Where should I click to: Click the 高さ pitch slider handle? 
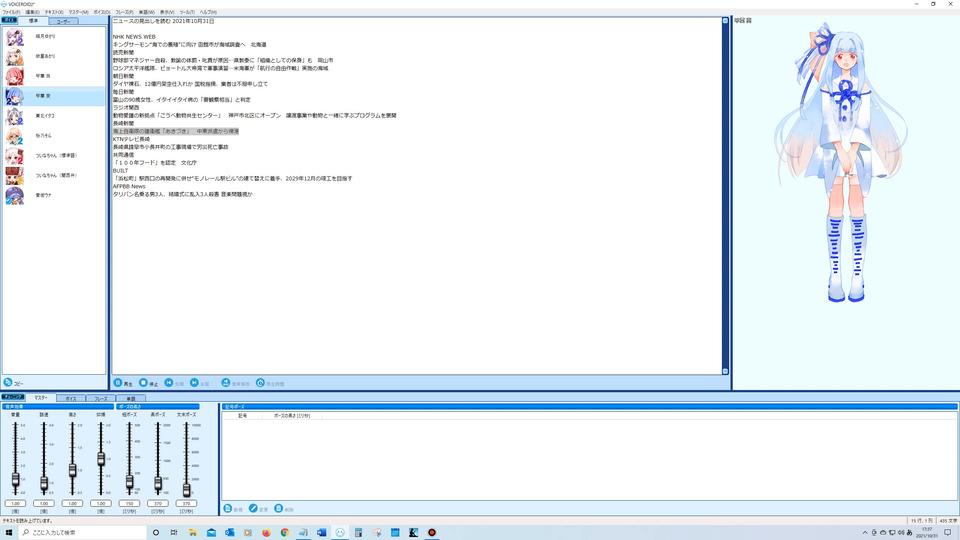pyautogui.click(x=72, y=470)
